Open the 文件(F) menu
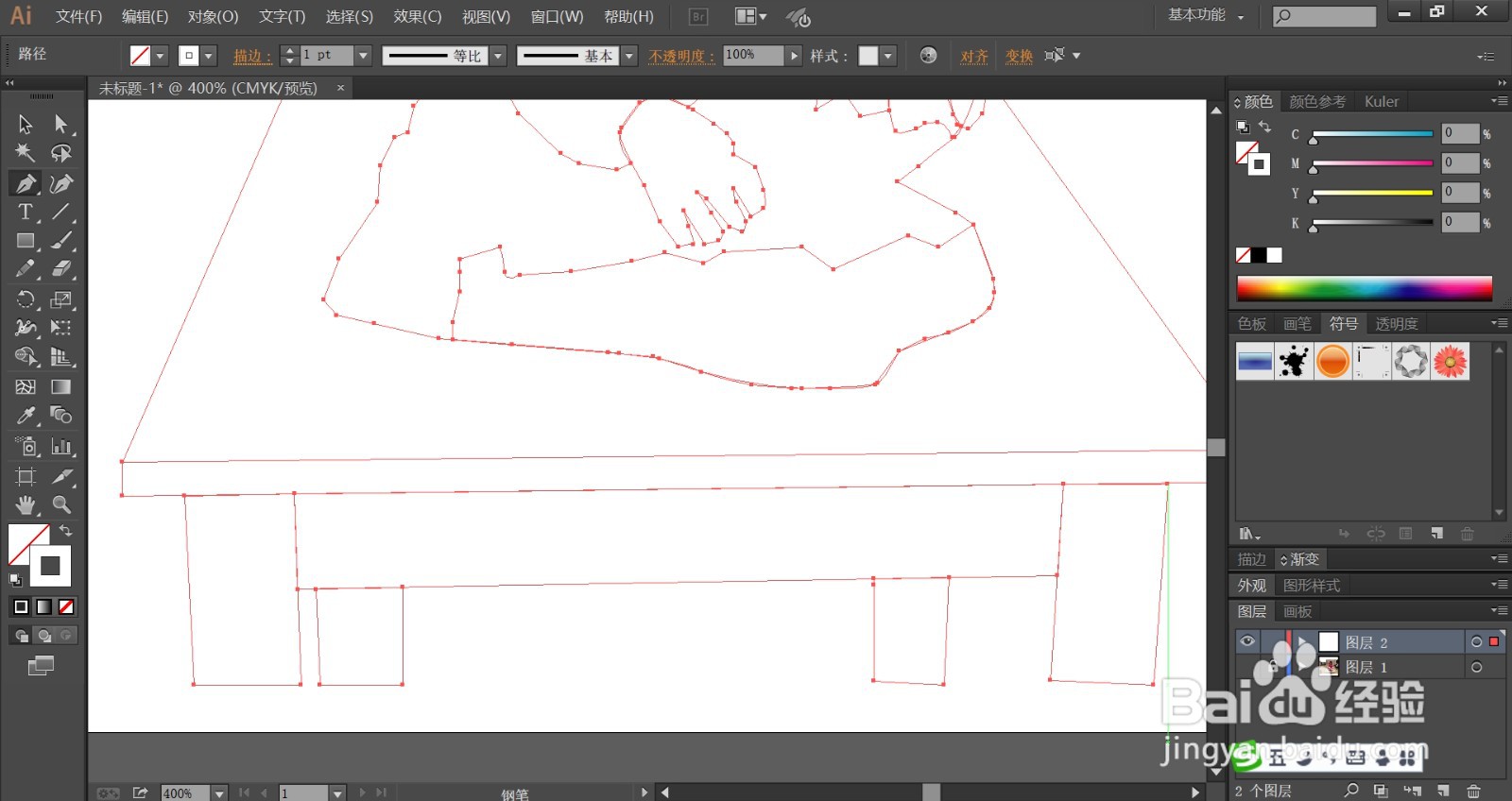Viewport: 1512px width, 801px height. (x=78, y=17)
